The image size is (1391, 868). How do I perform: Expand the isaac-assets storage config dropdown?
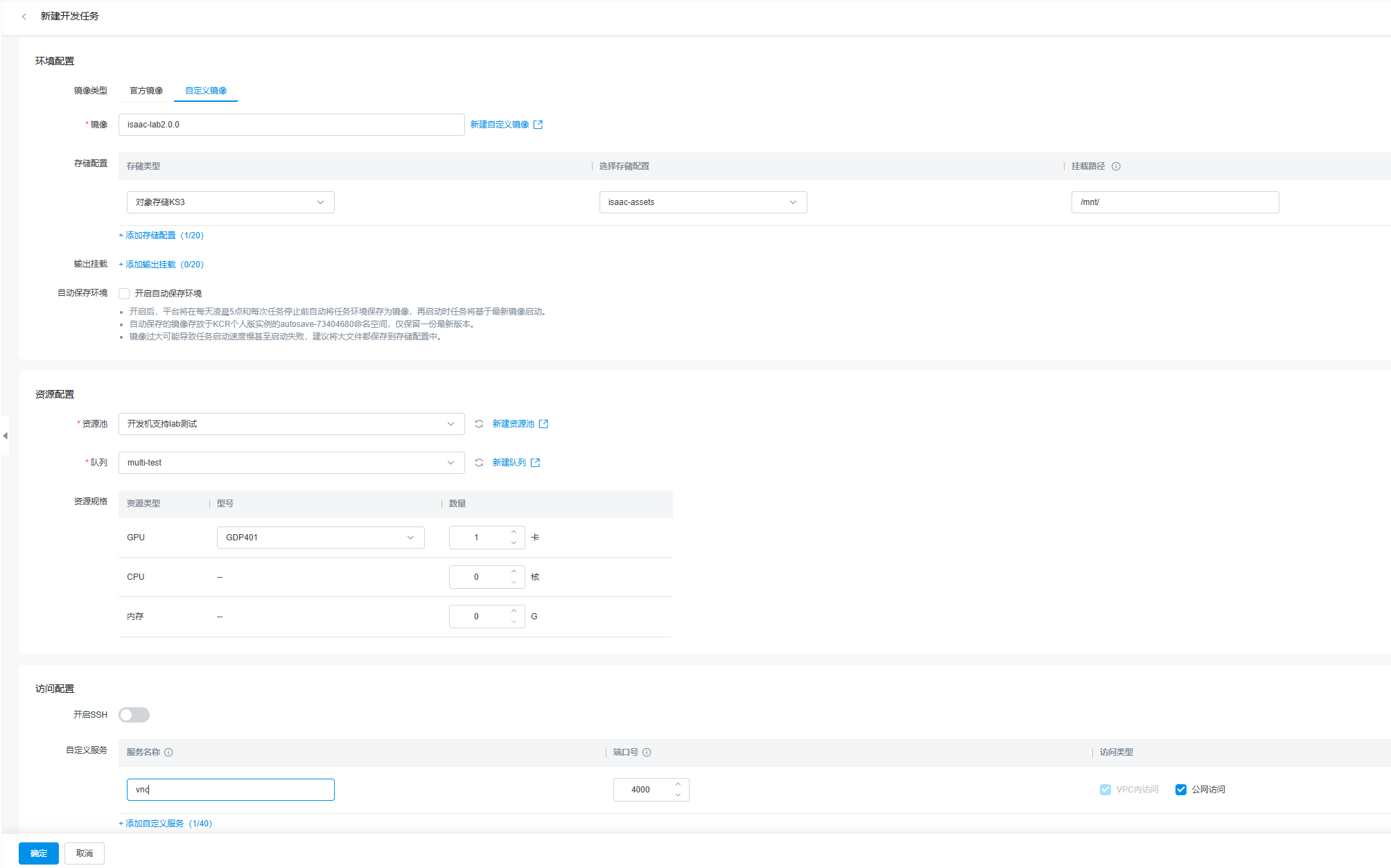(702, 202)
